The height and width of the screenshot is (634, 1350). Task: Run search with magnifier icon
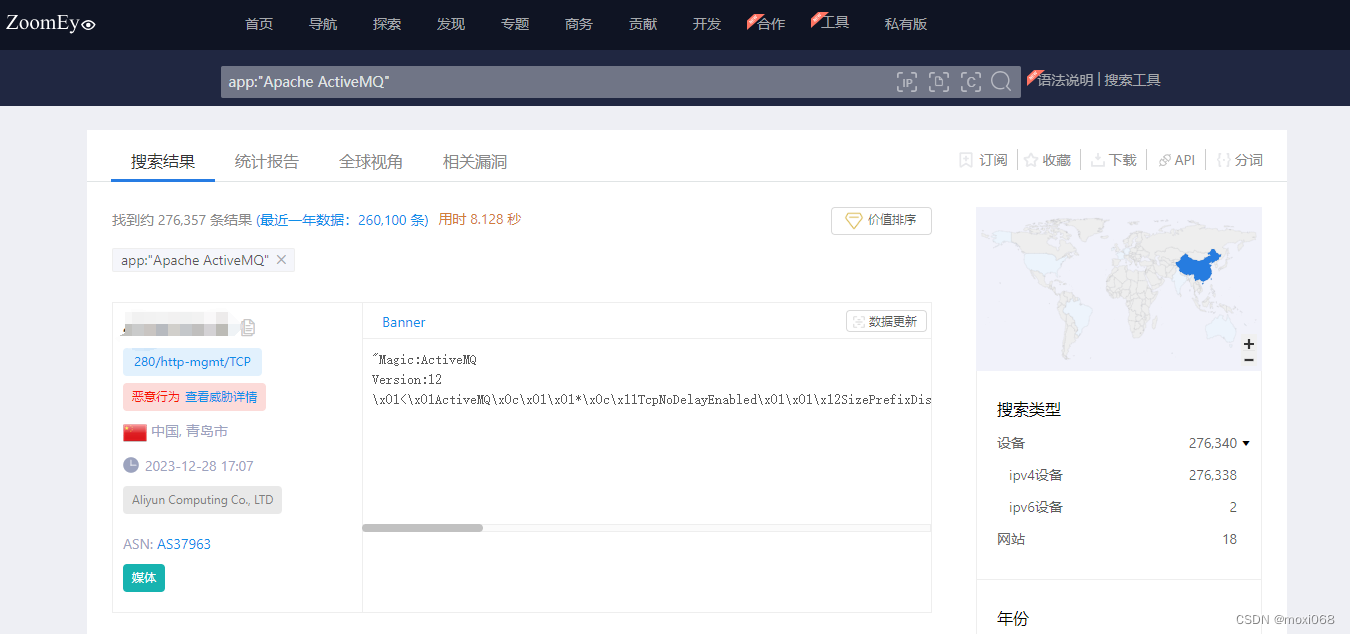pos(1001,82)
